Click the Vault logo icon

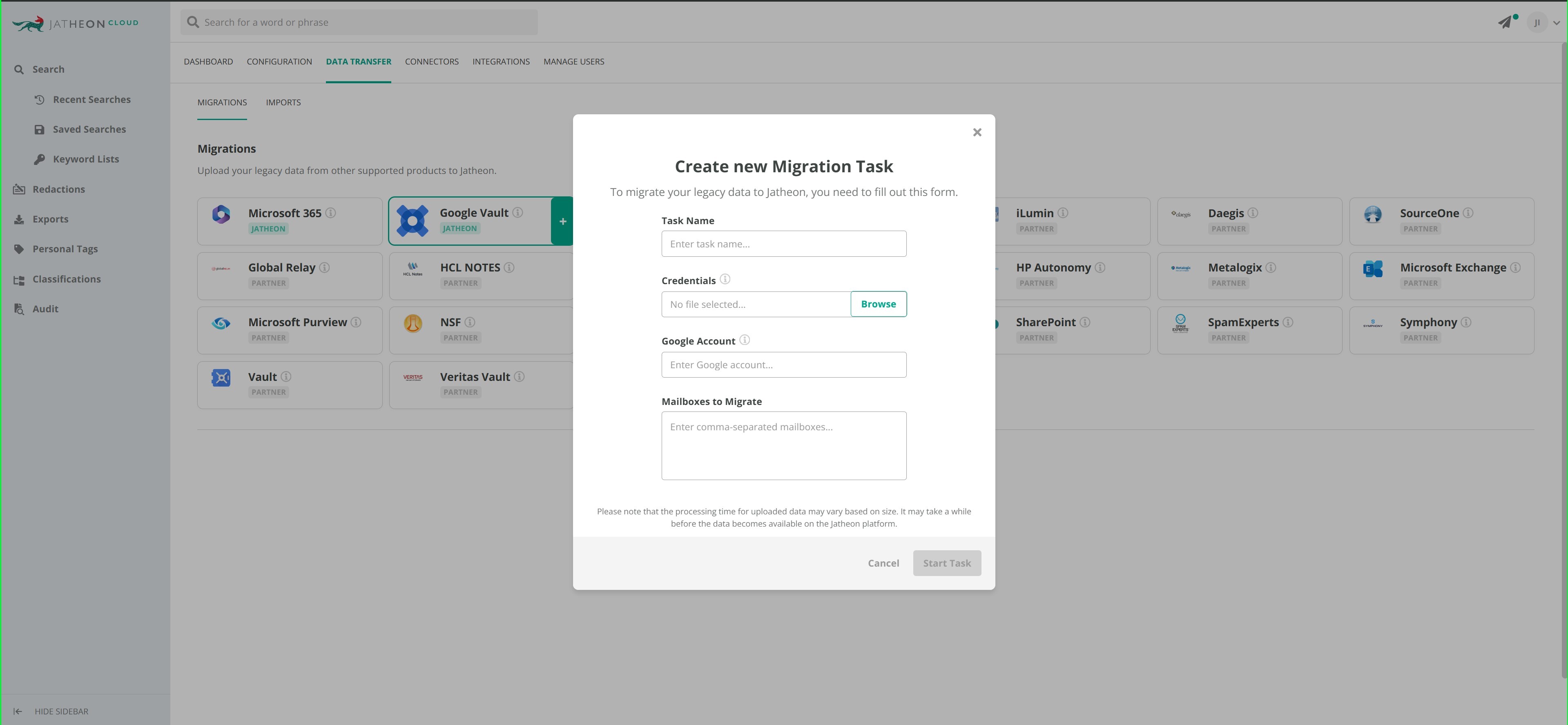[x=221, y=378]
